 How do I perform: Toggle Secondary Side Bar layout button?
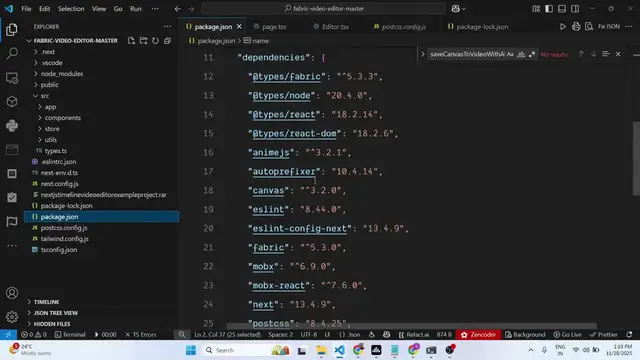click(575, 9)
